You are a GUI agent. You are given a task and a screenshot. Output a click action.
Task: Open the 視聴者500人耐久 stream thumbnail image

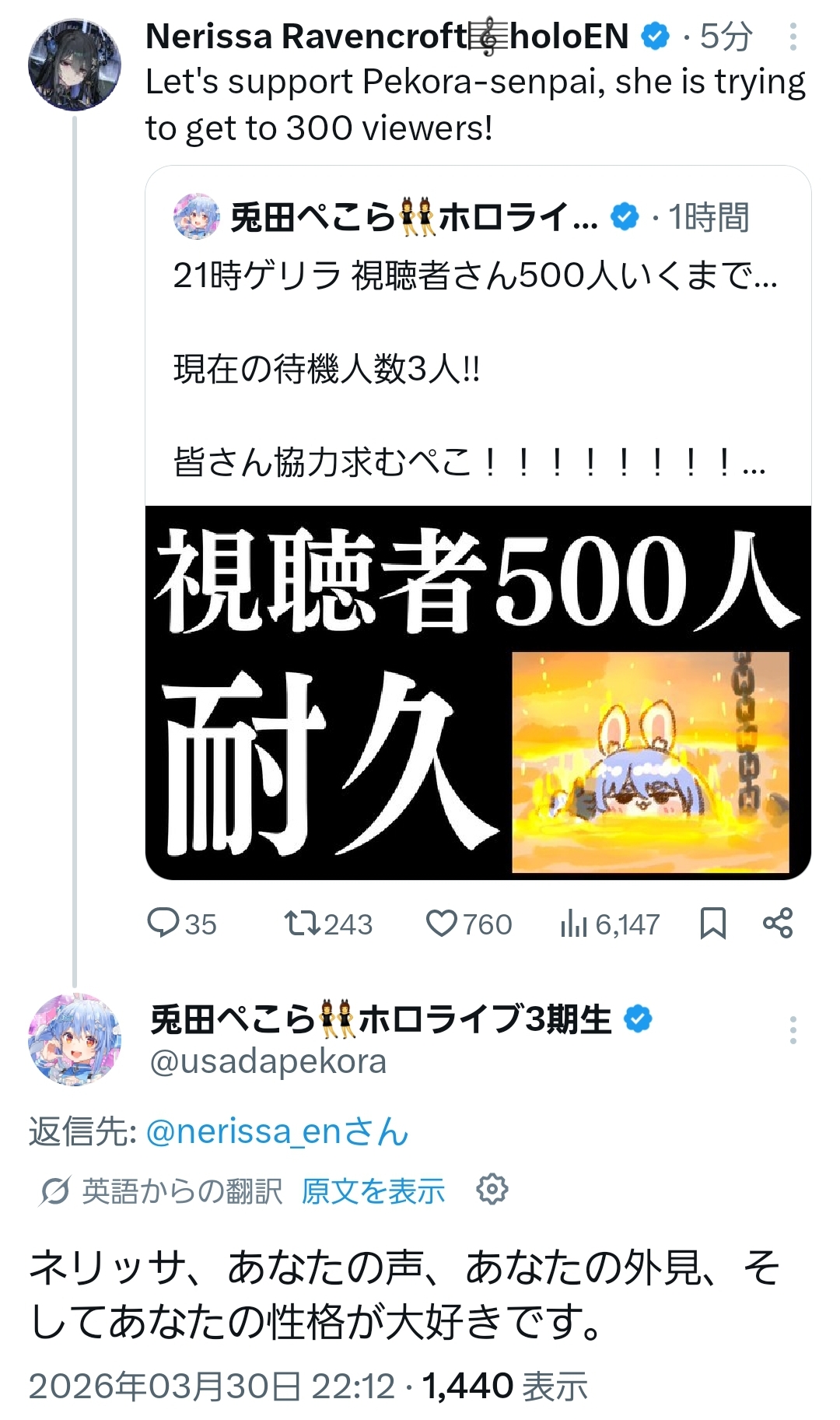[x=478, y=692]
